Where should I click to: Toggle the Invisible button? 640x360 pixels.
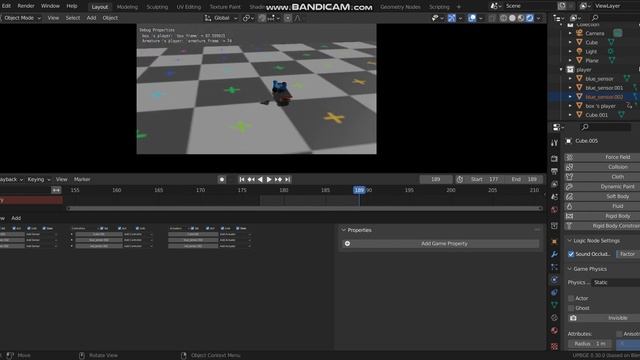pos(603,318)
